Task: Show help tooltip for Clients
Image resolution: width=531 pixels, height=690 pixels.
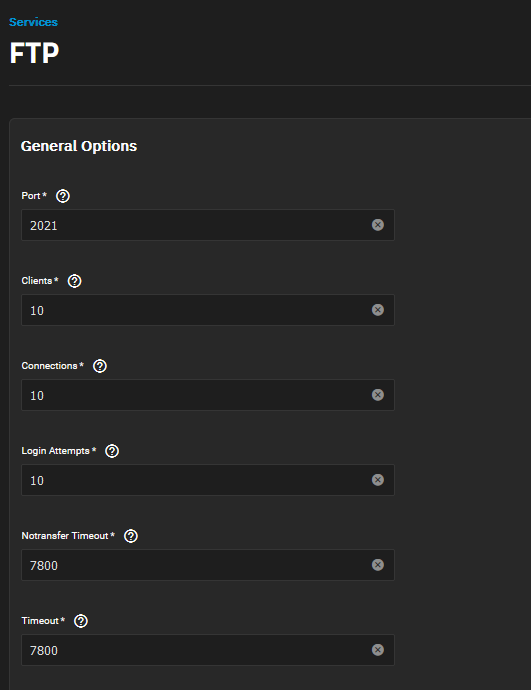Action: point(74,281)
